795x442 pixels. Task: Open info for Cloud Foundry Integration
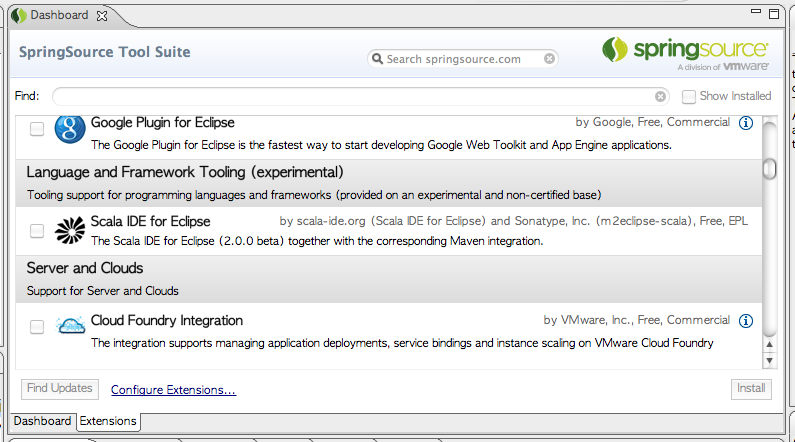tap(745, 320)
